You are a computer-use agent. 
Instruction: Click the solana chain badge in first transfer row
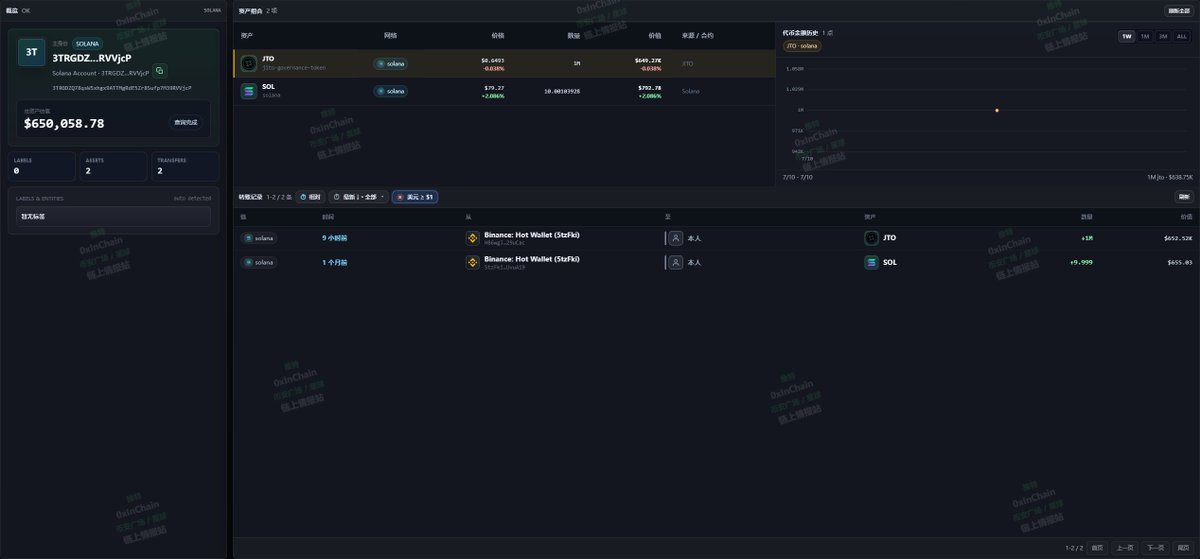coord(260,238)
